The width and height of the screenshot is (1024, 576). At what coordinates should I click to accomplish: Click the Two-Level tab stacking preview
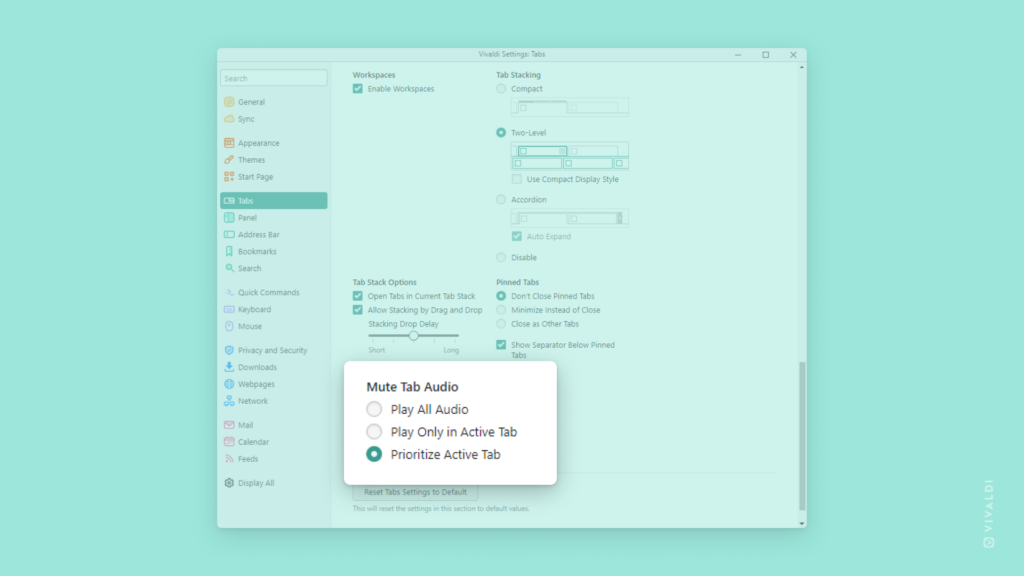(x=570, y=156)
